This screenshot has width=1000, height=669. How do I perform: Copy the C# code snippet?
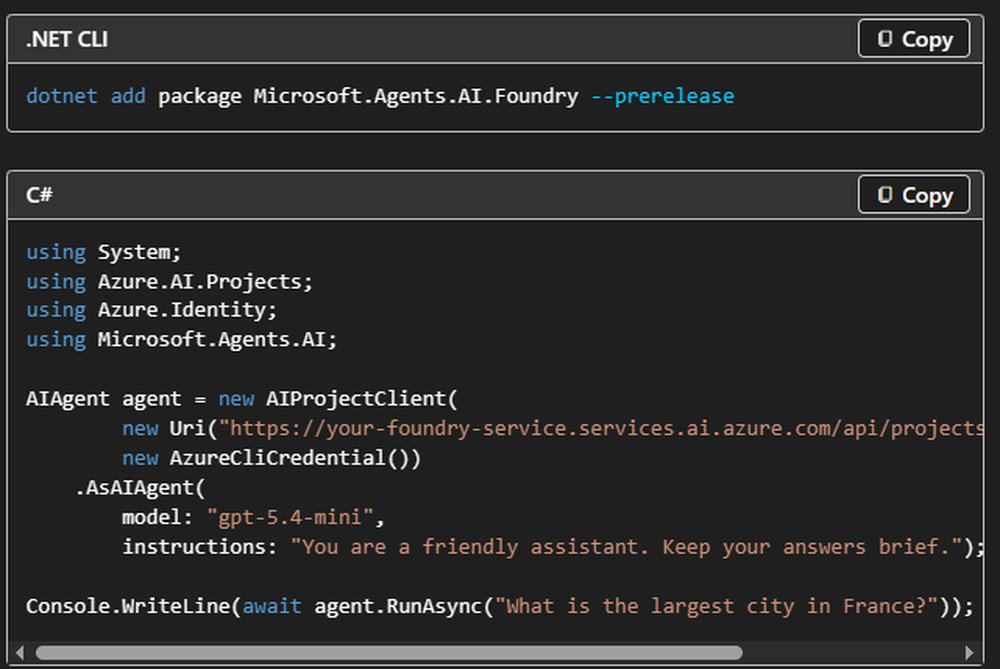[x=912, y=194]
